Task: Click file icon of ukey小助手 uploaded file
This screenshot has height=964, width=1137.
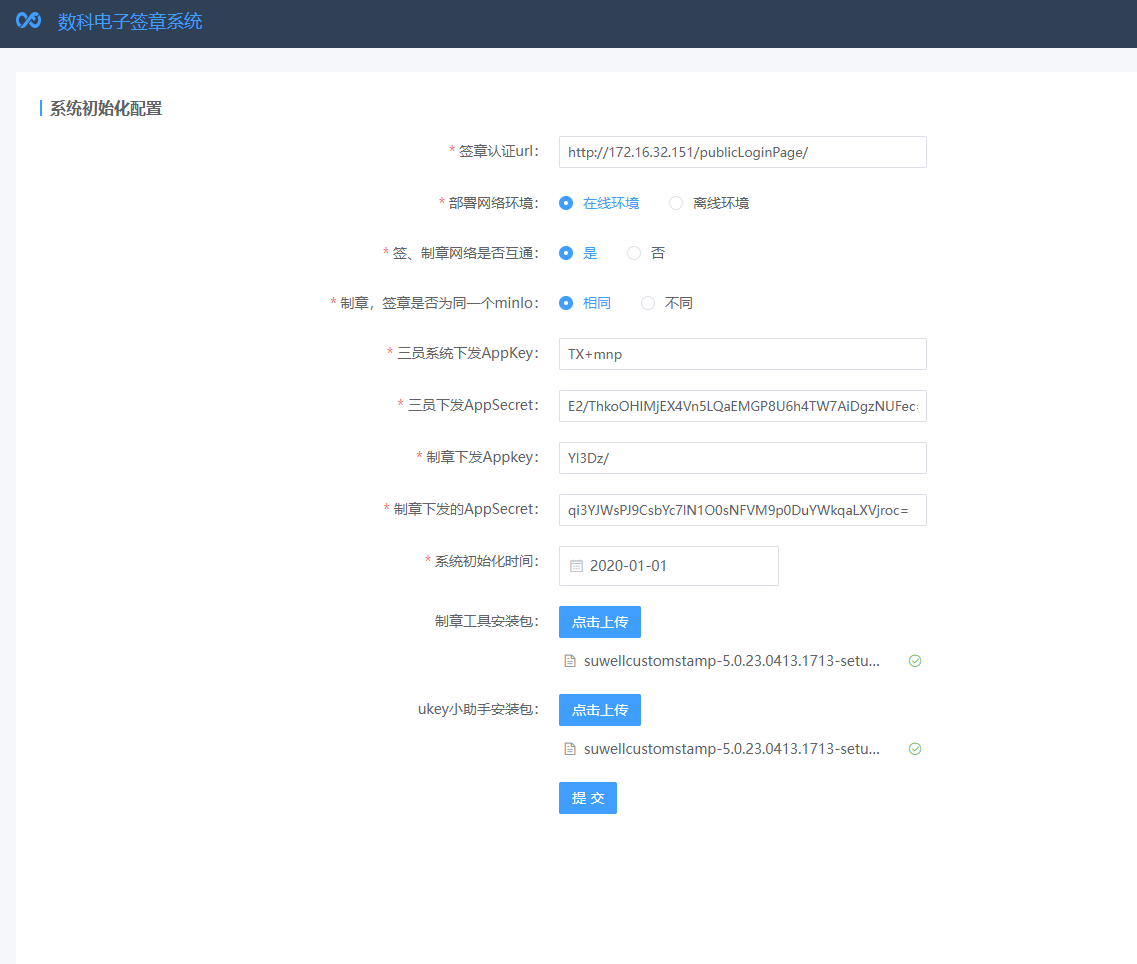Action: click(570, 749)
